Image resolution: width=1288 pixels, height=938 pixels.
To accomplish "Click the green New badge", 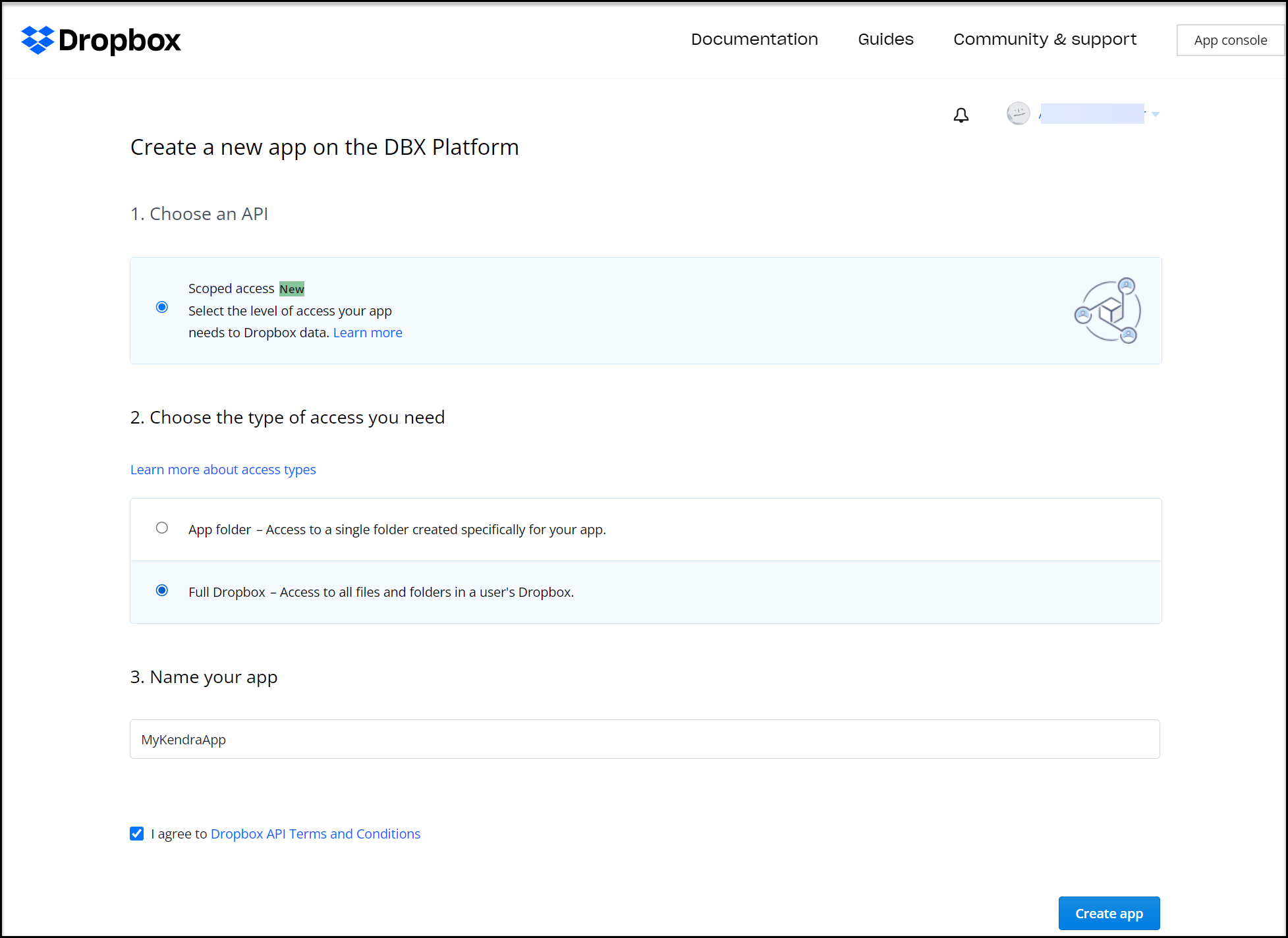I will tap(291, 289).
